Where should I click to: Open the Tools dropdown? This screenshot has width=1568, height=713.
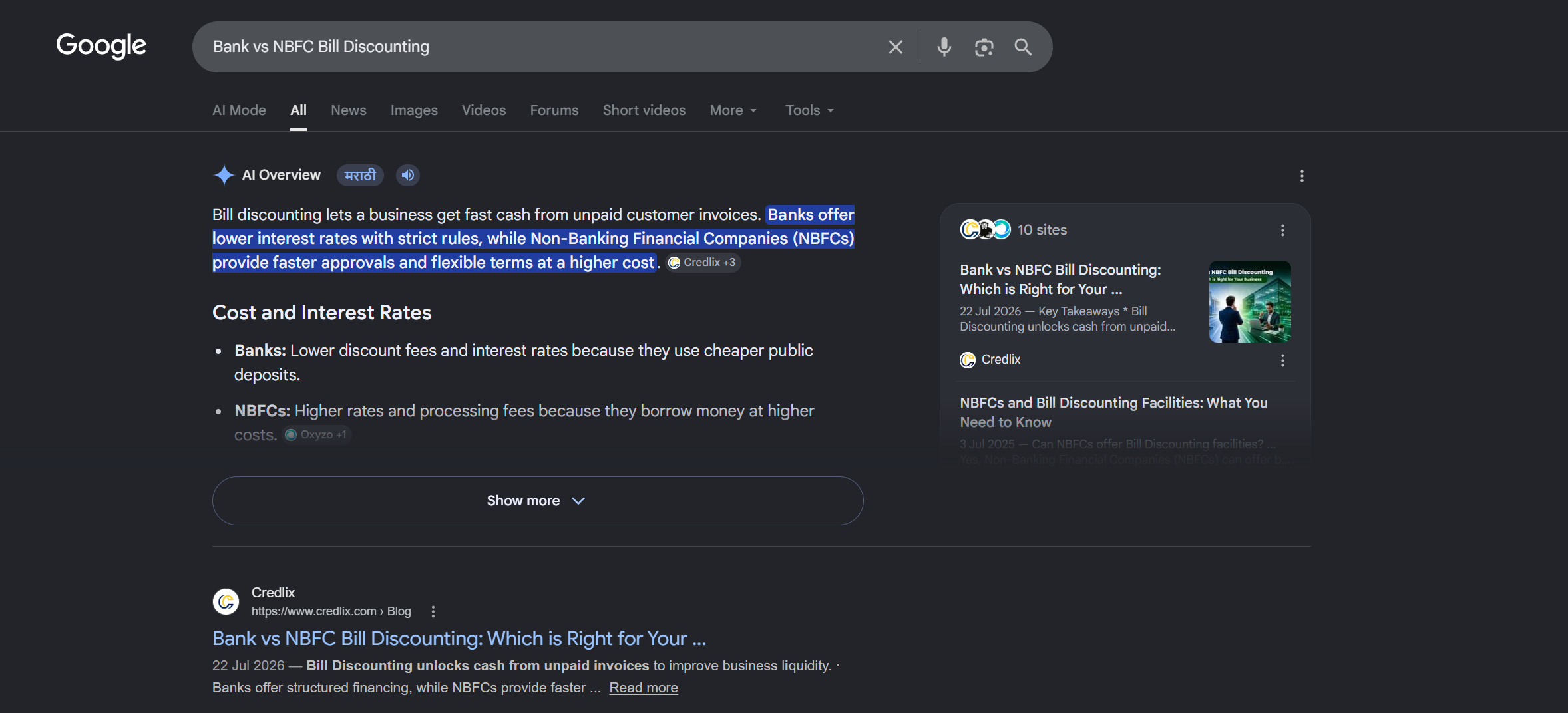[809, 110]
